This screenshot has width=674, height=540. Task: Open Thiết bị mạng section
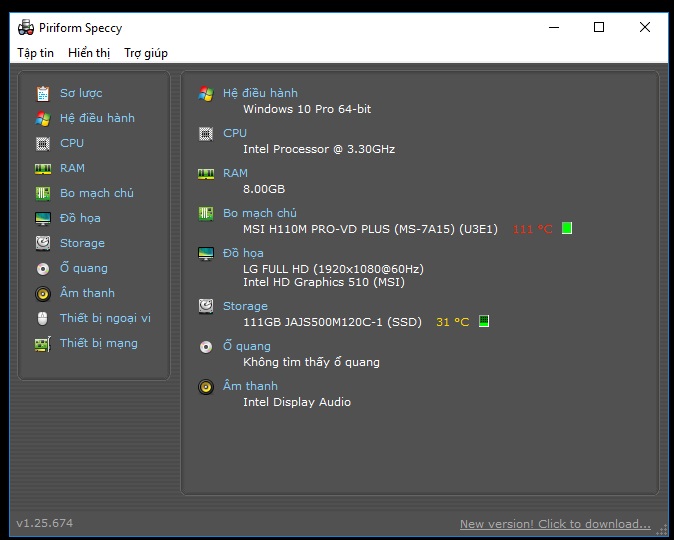[99, 344]
